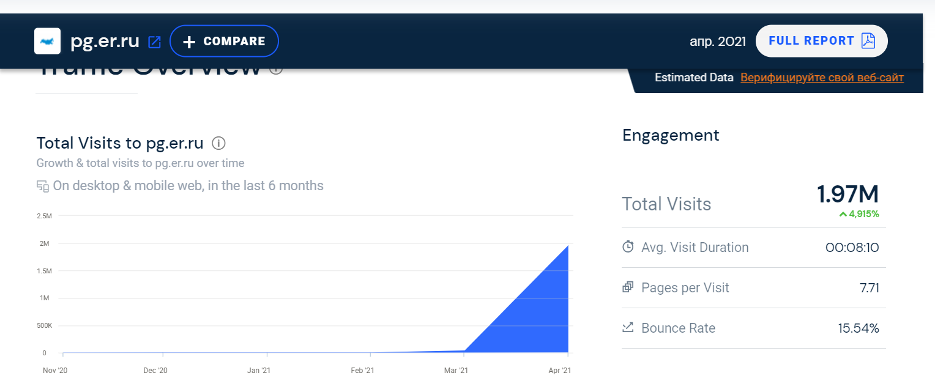The image size is (936, 392).
Task: Click the 7.71 pages per visit value
Action: click(869, 288)
